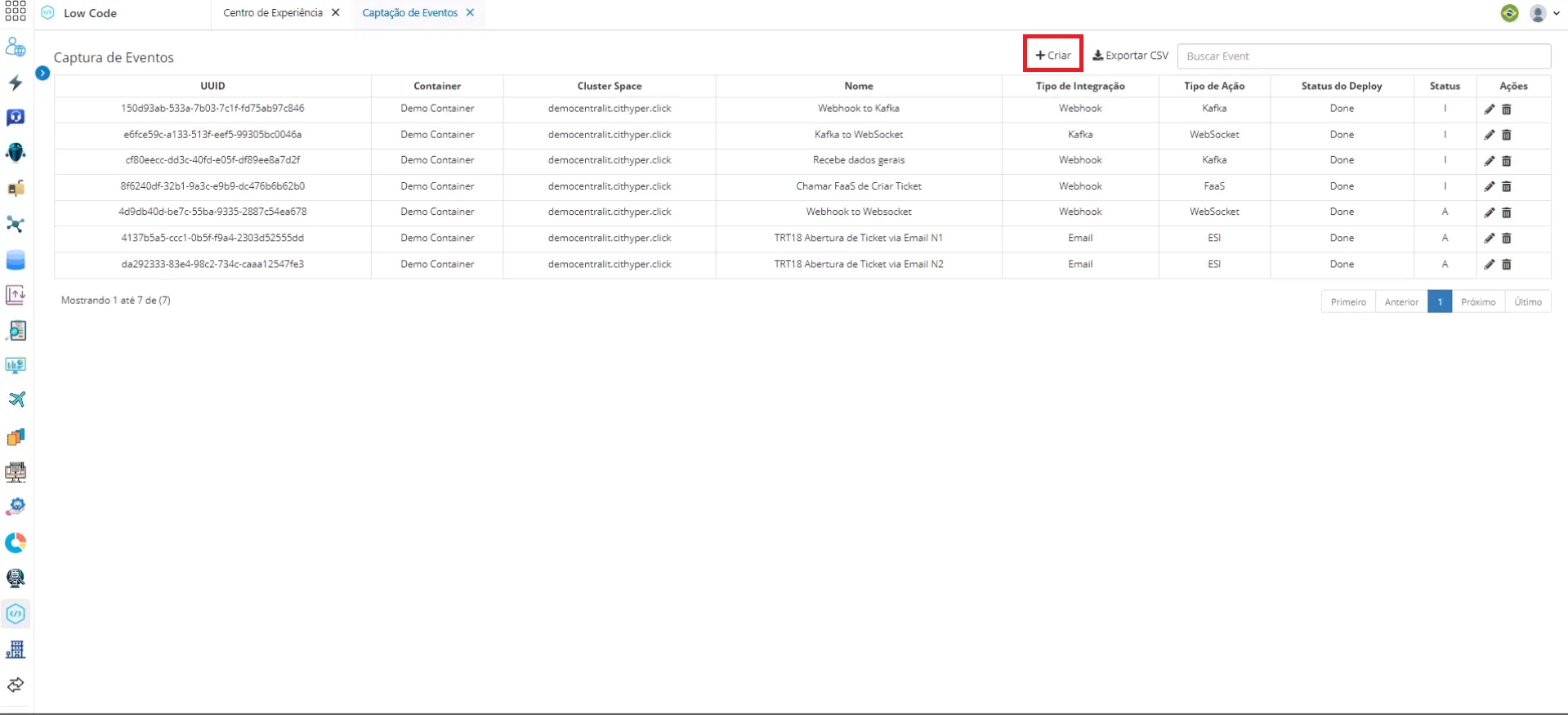Screen dimensions: 1568x715
Task: Click 'Mostrando 1 até 7 de (7)' text
Action: (116, 300)
